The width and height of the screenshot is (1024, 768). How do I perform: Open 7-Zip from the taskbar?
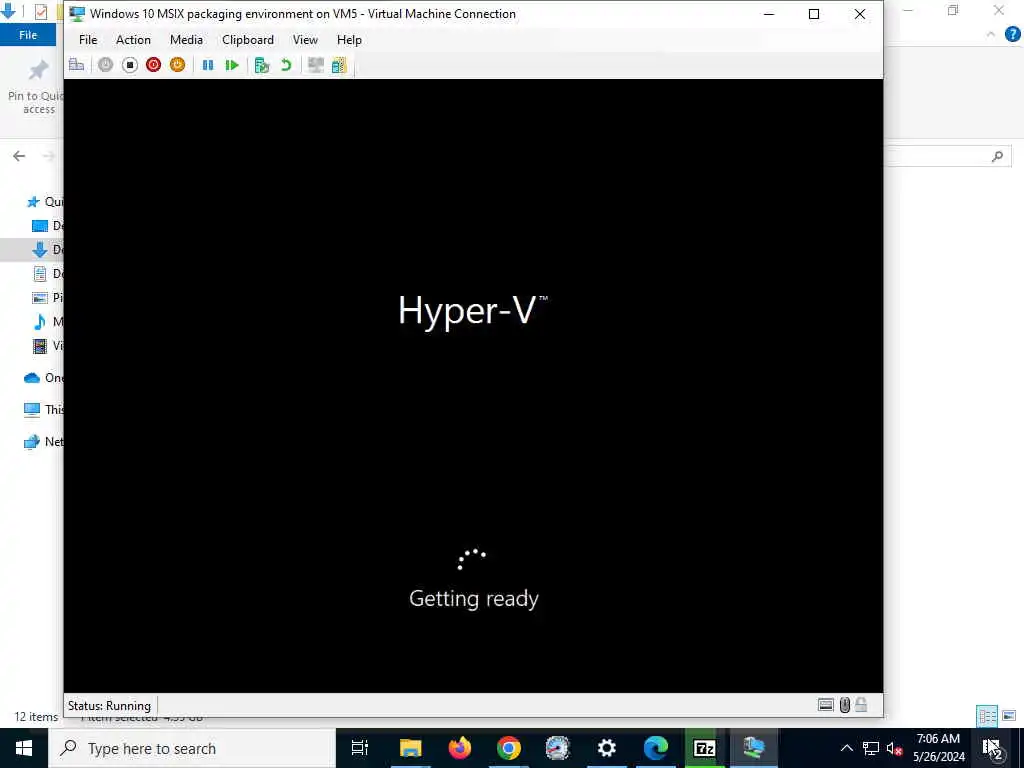pos(705,748)
